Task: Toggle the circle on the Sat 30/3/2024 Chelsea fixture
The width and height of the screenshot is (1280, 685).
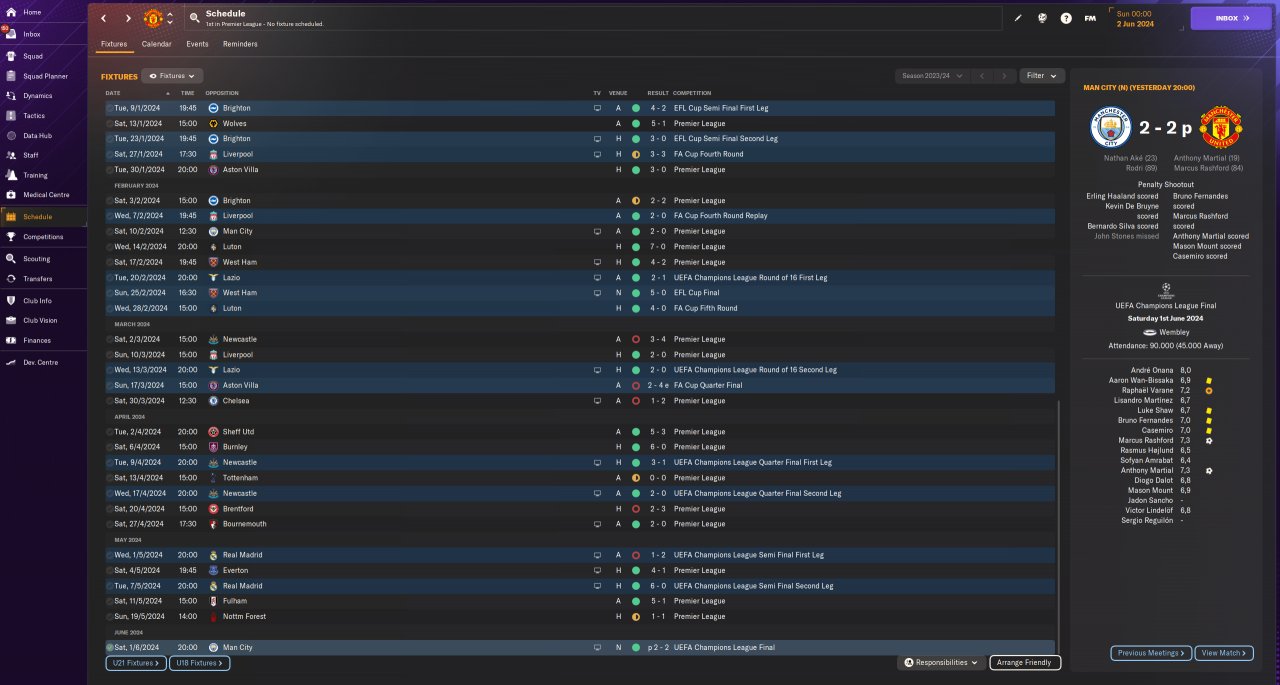Action: point(110,401)
